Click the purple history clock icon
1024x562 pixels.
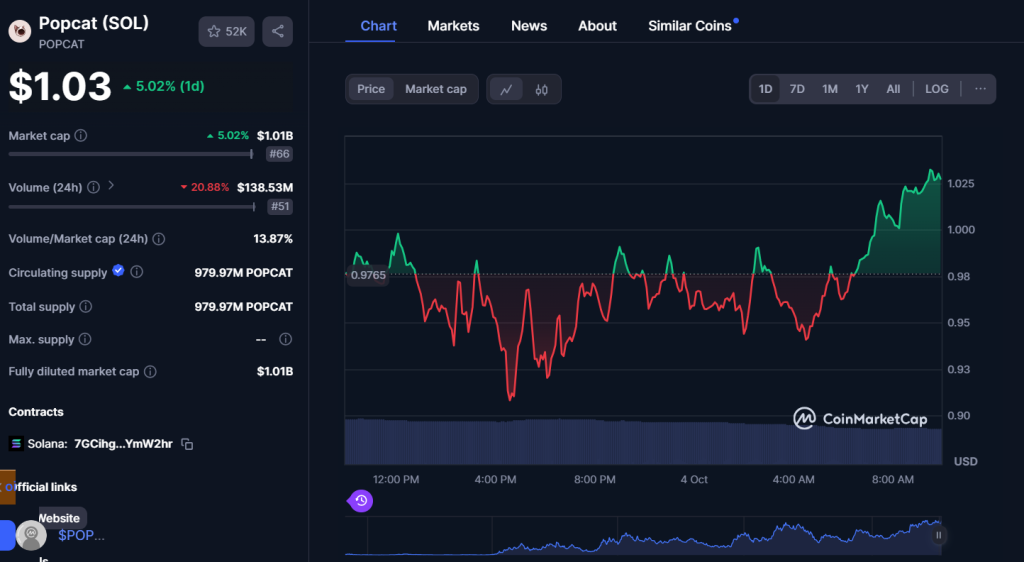(361, 501)
